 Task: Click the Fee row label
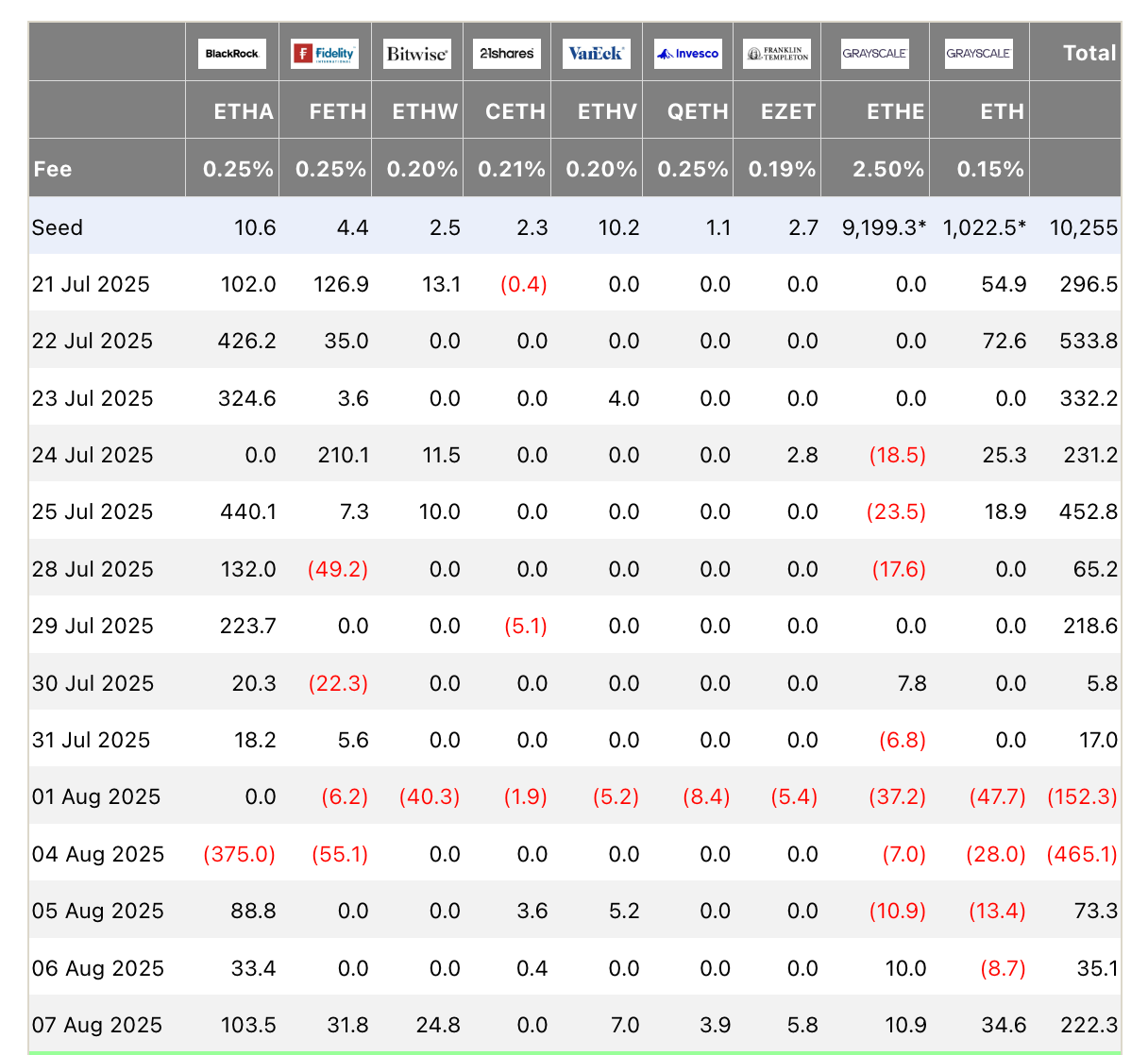(x=53, y=169)
